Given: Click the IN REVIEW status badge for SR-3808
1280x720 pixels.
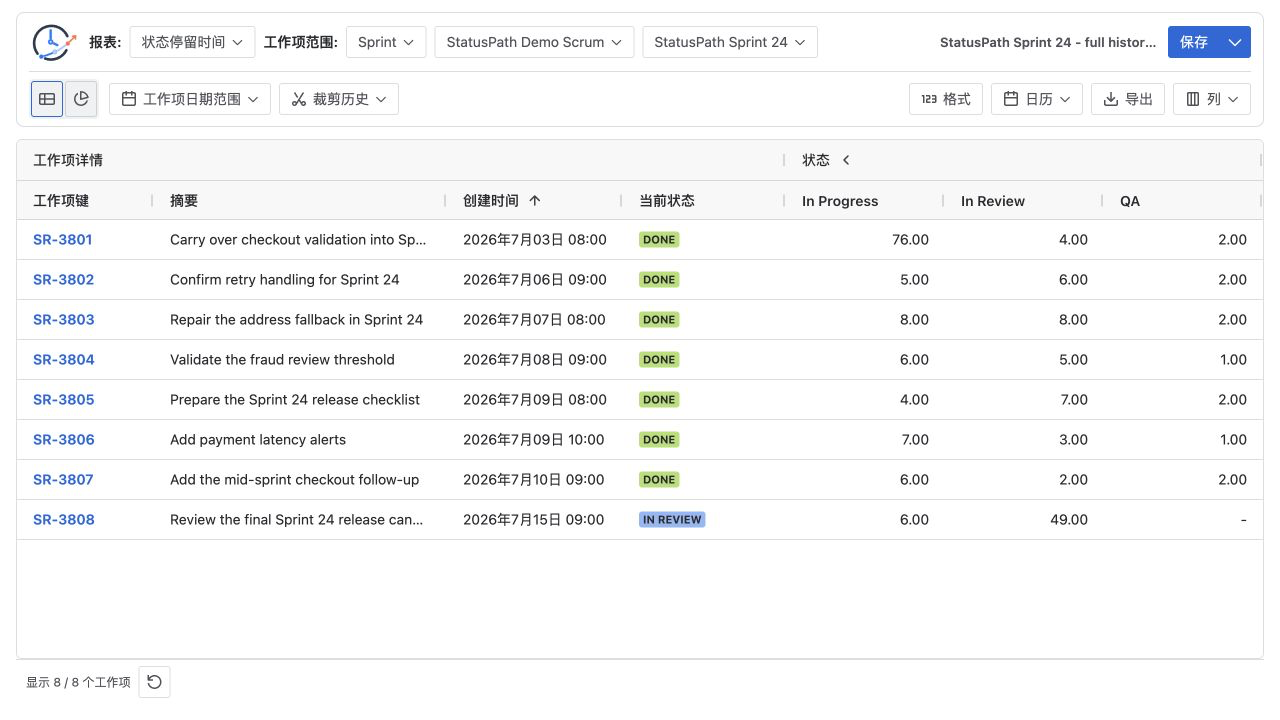Looking at the screenshot, I should (672, 520).
